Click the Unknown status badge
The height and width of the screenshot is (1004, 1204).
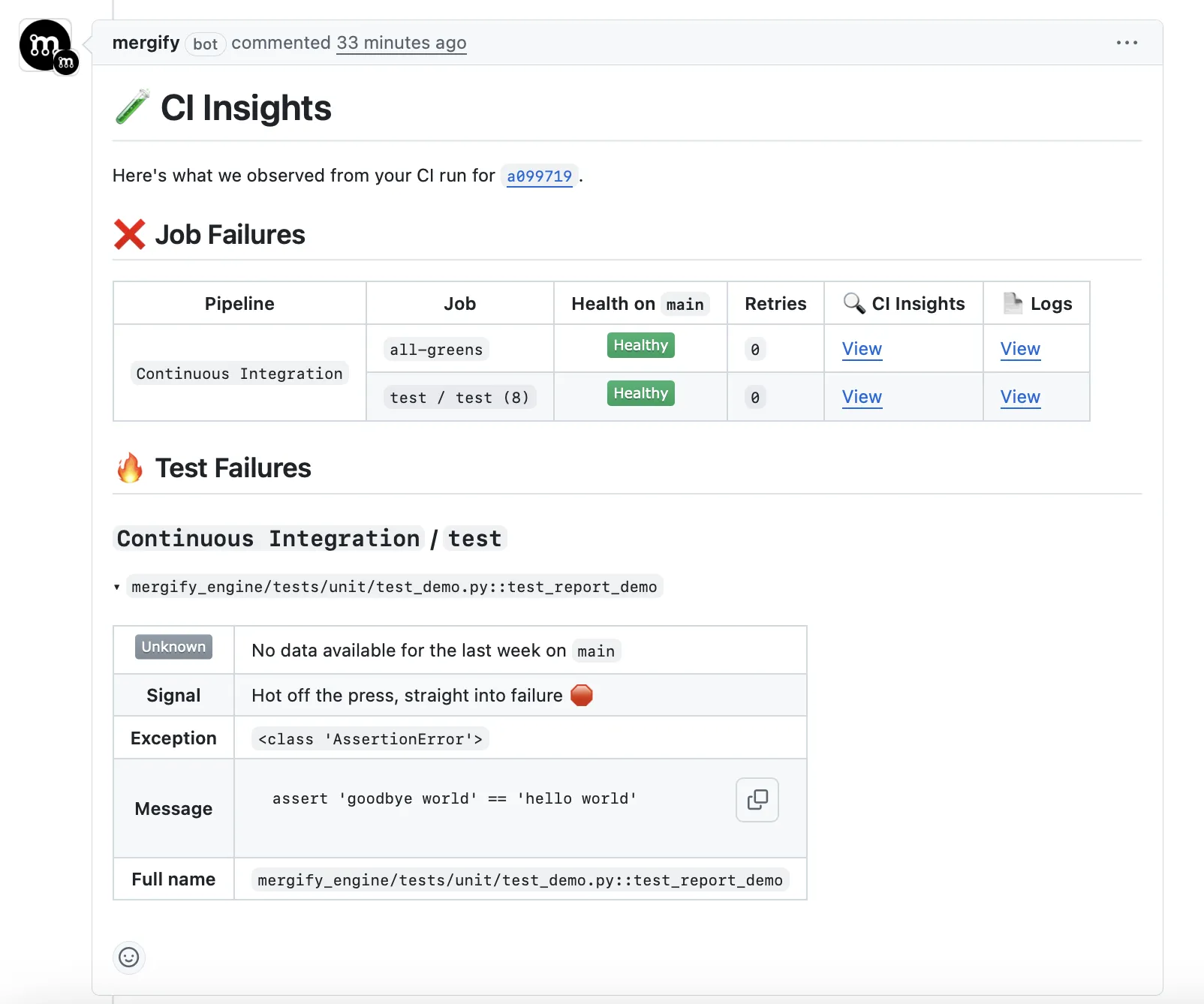[x=173, y=647]
